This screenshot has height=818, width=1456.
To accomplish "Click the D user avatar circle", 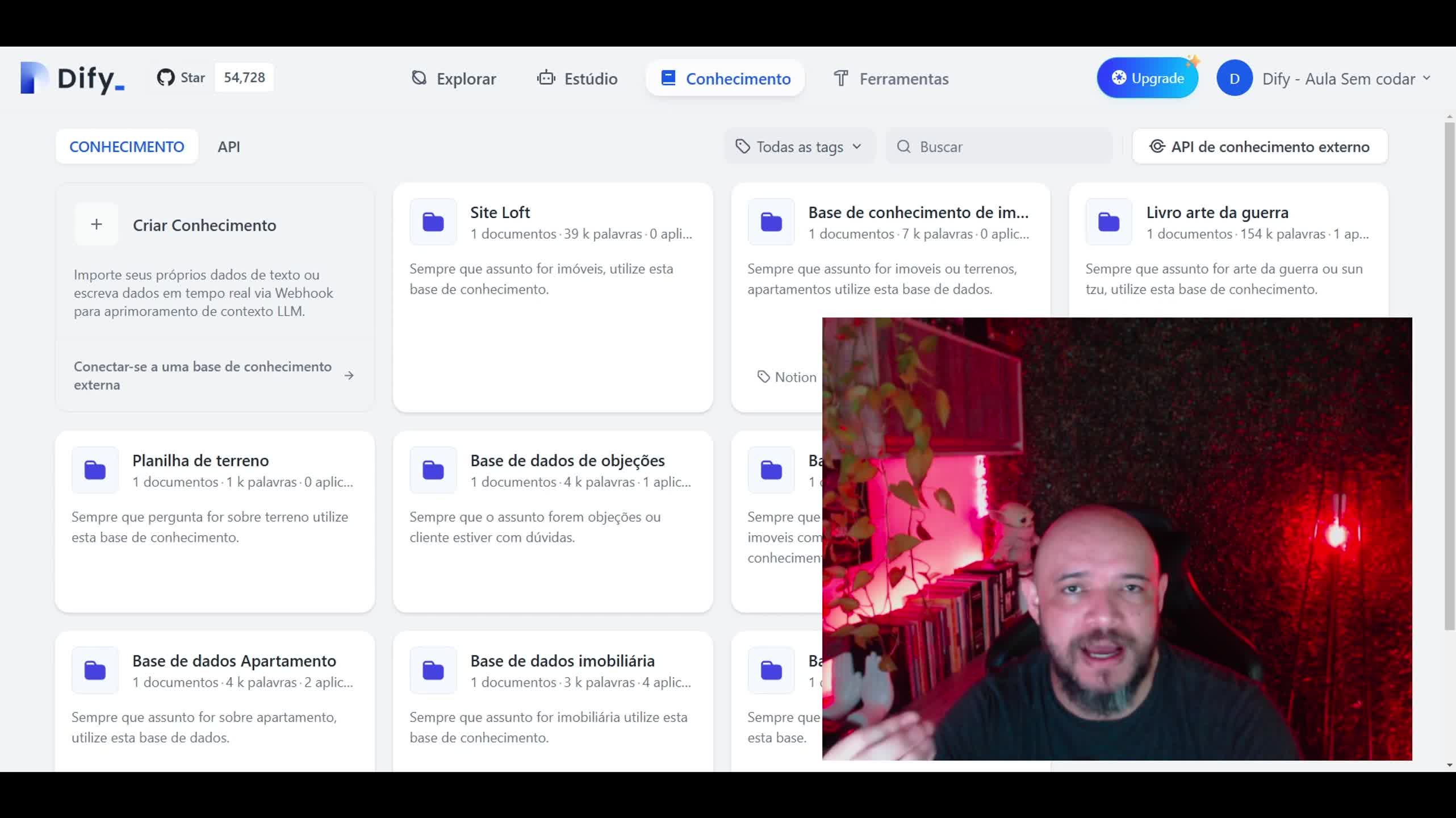I will pyautogui.click(x=1234, y=78).
